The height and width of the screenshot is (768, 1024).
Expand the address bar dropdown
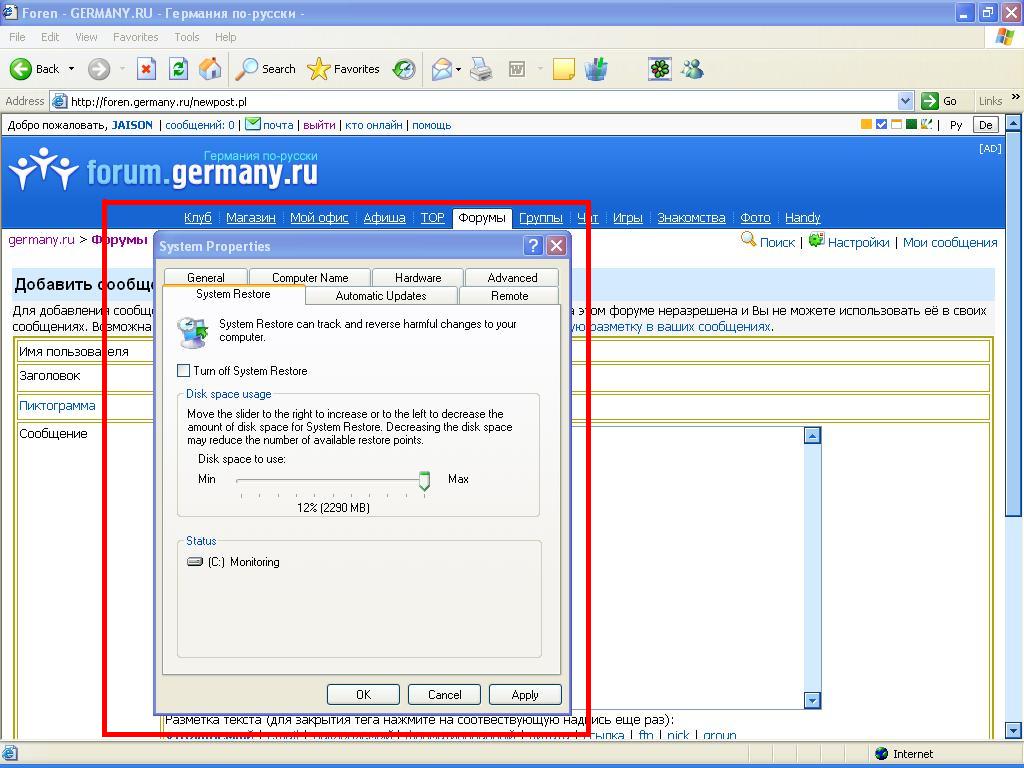click(x=905, y=101)
